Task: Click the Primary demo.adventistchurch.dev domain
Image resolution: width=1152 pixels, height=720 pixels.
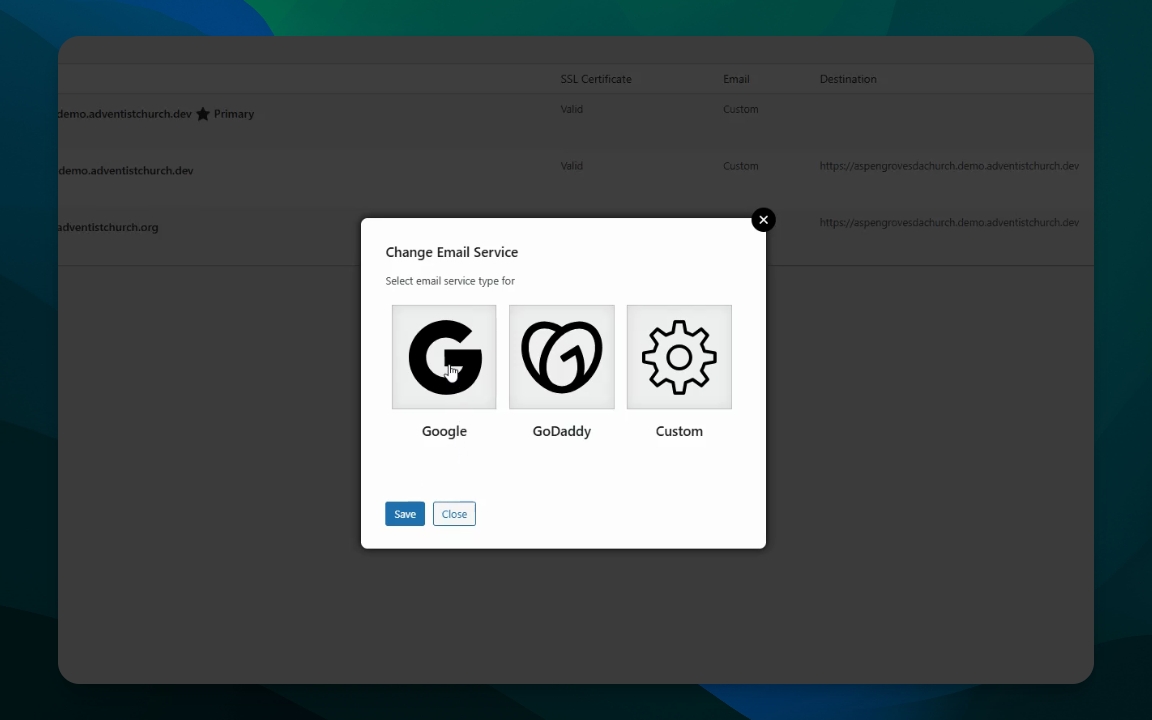Action: click(125, 114)
